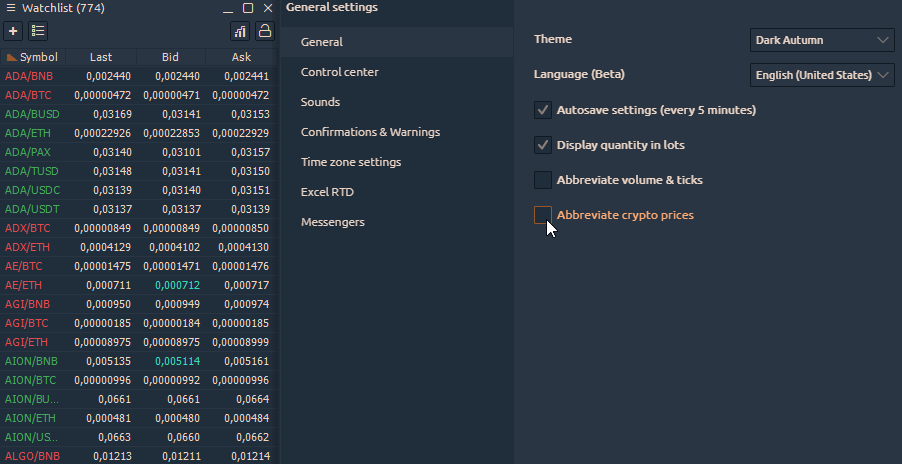The width and height of the screenshot is (902, 464).
Task: Uncheck Display quantity in lots
Action: click(543, 145)
